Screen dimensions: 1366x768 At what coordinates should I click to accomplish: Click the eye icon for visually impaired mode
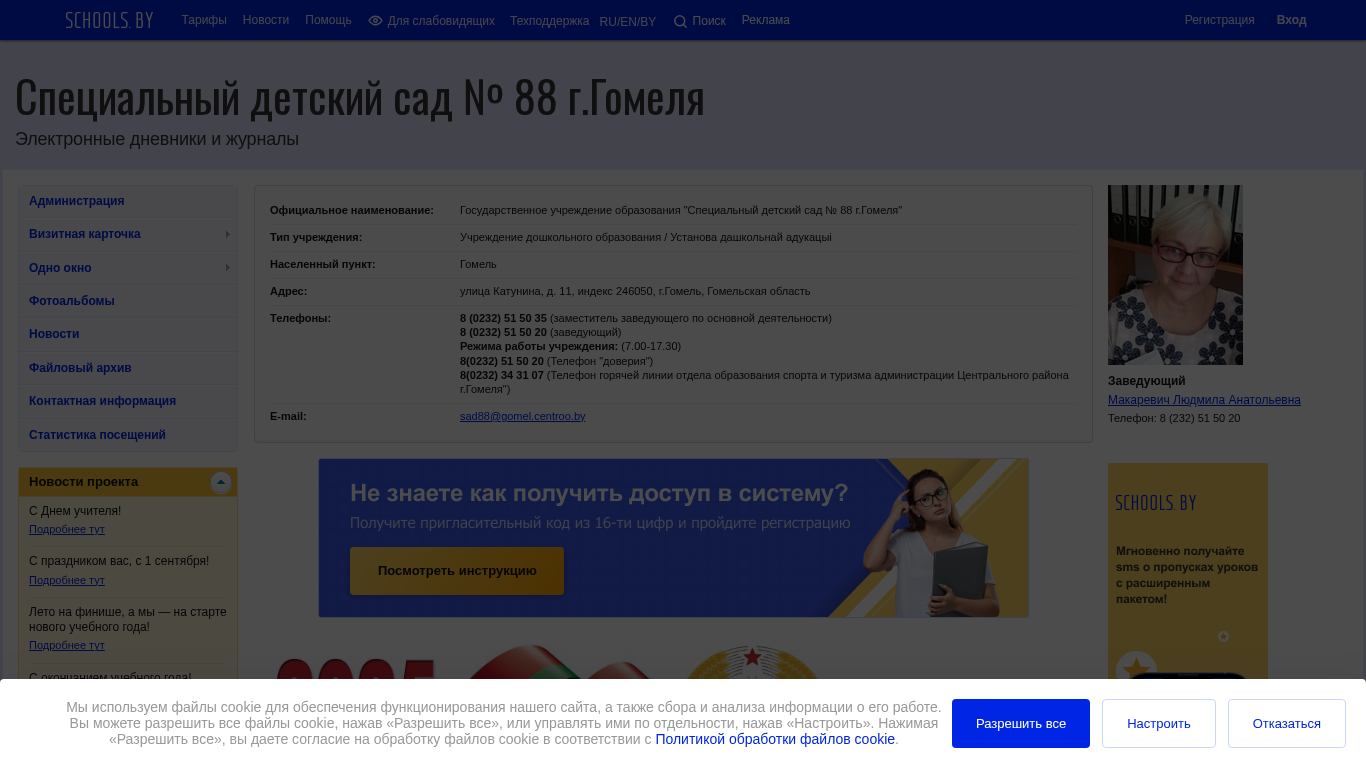tap(375, 21)
